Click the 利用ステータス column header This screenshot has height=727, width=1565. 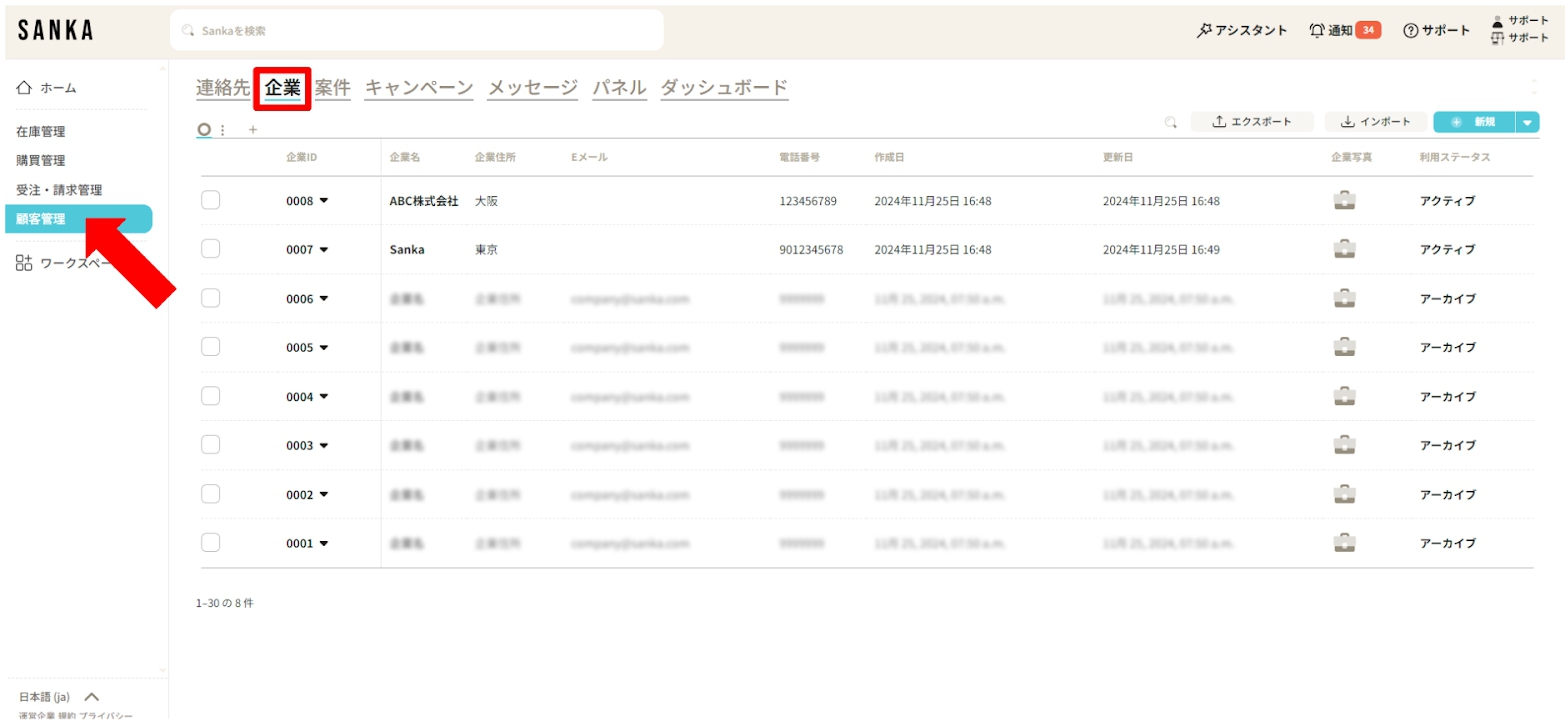(x=1454, y=158)
